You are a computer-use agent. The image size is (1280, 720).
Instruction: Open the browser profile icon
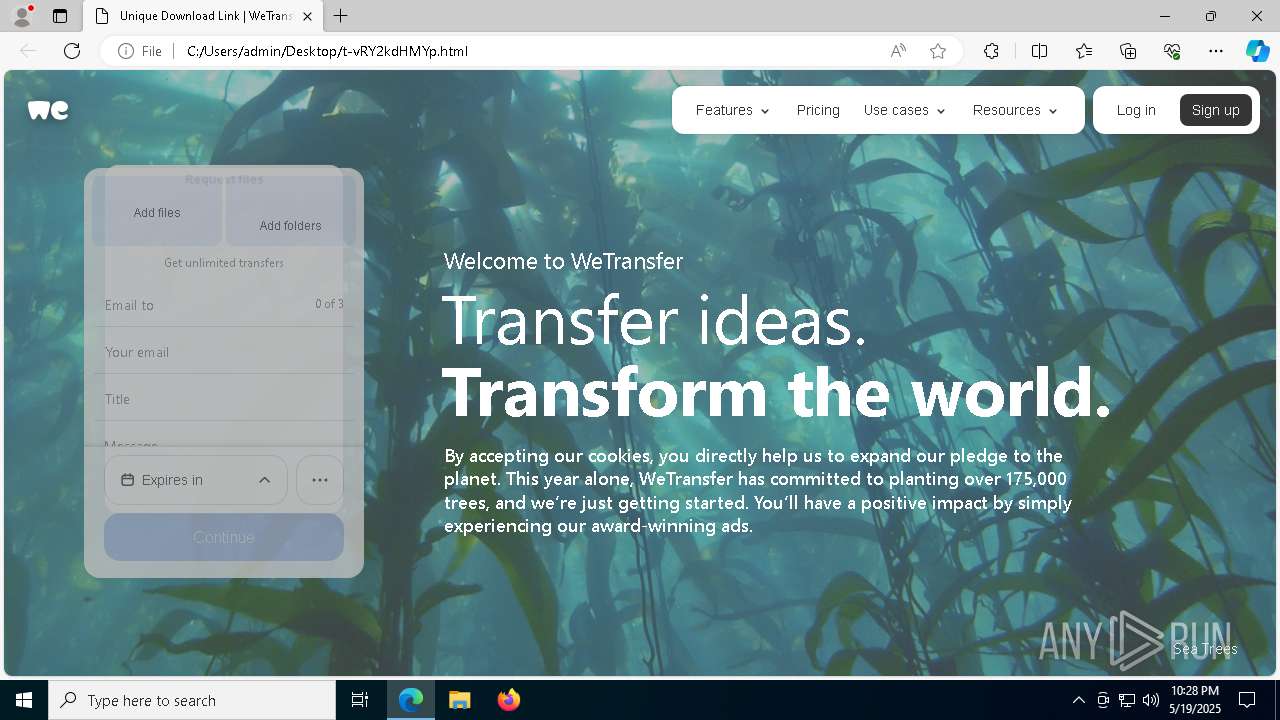click(22, 16)
